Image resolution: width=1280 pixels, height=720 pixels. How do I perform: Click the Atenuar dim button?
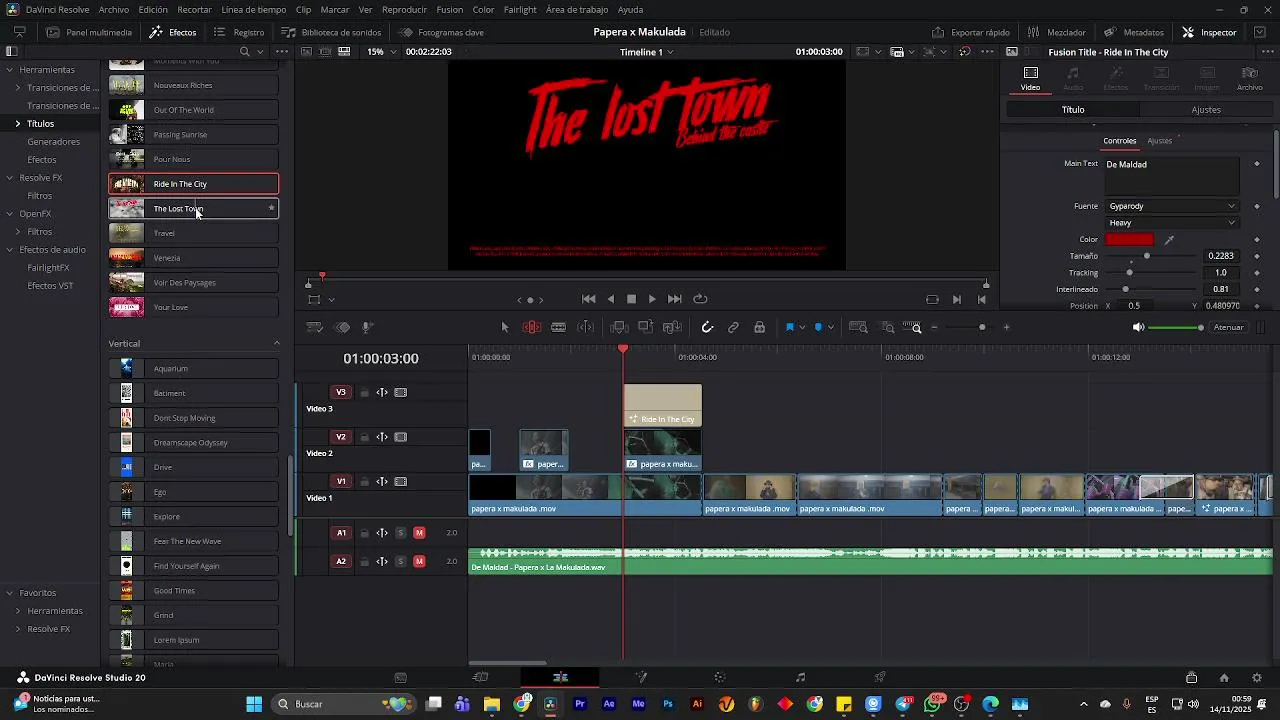[1228, 328]
